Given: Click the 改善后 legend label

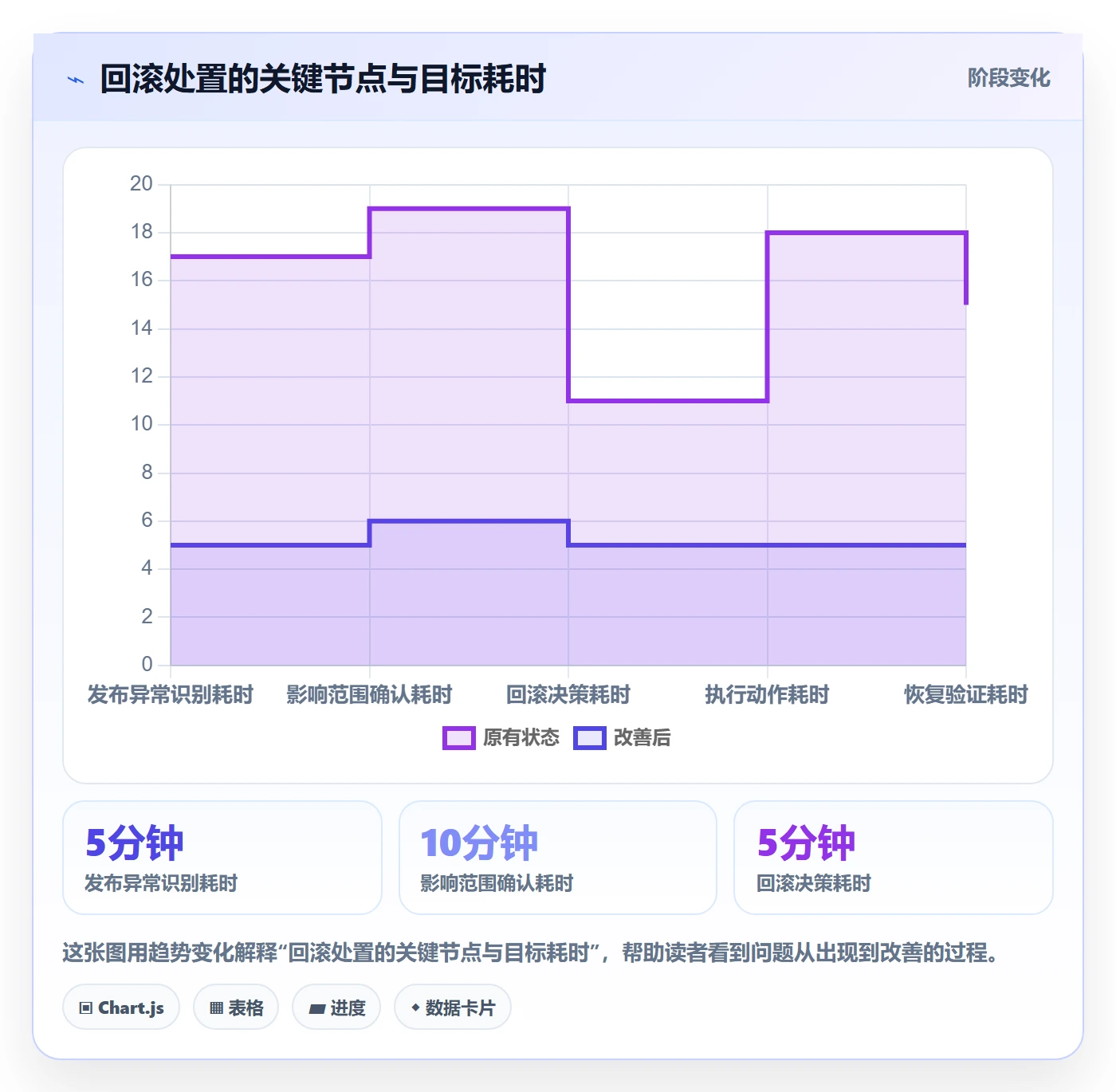Looking at the screenshot, I should (x=642, y=738).
